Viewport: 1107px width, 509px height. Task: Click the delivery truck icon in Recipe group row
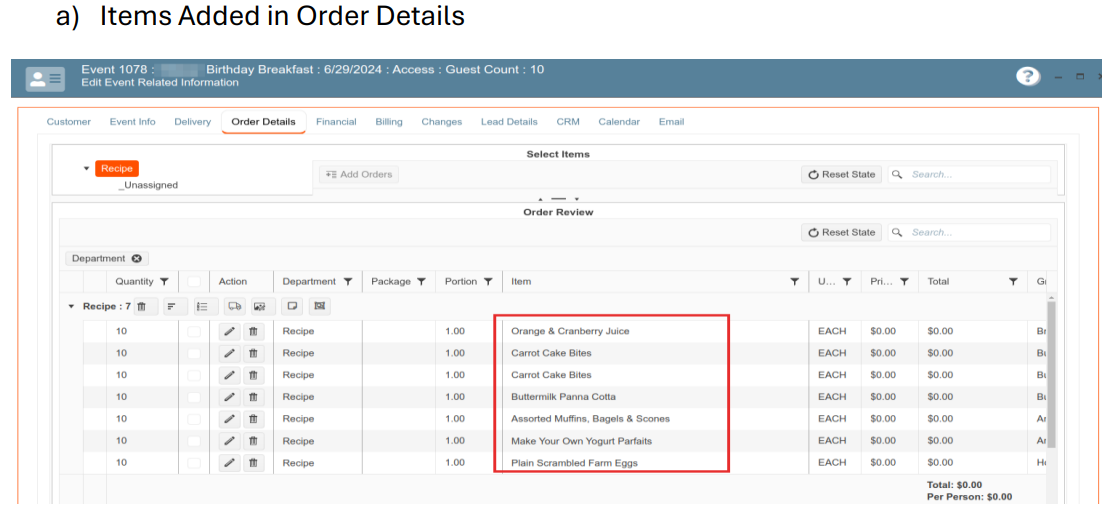coord(234,307)
